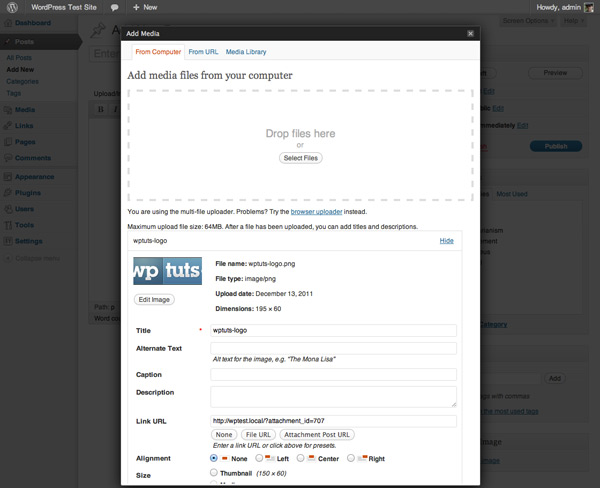Image resolution: width=600 pixels, height=488 pixels.
Task: Click the plus New icon in admin bar
Action: coord(136,7)
